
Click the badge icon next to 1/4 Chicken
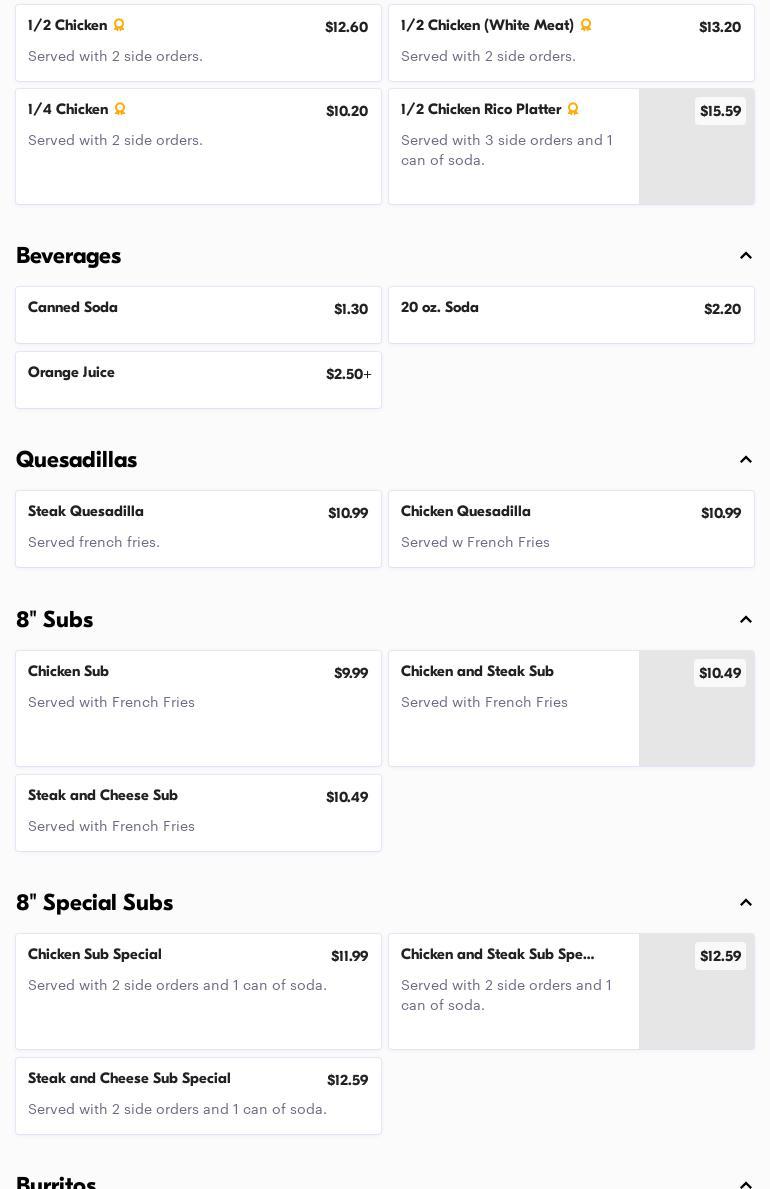tap(120, 109)
